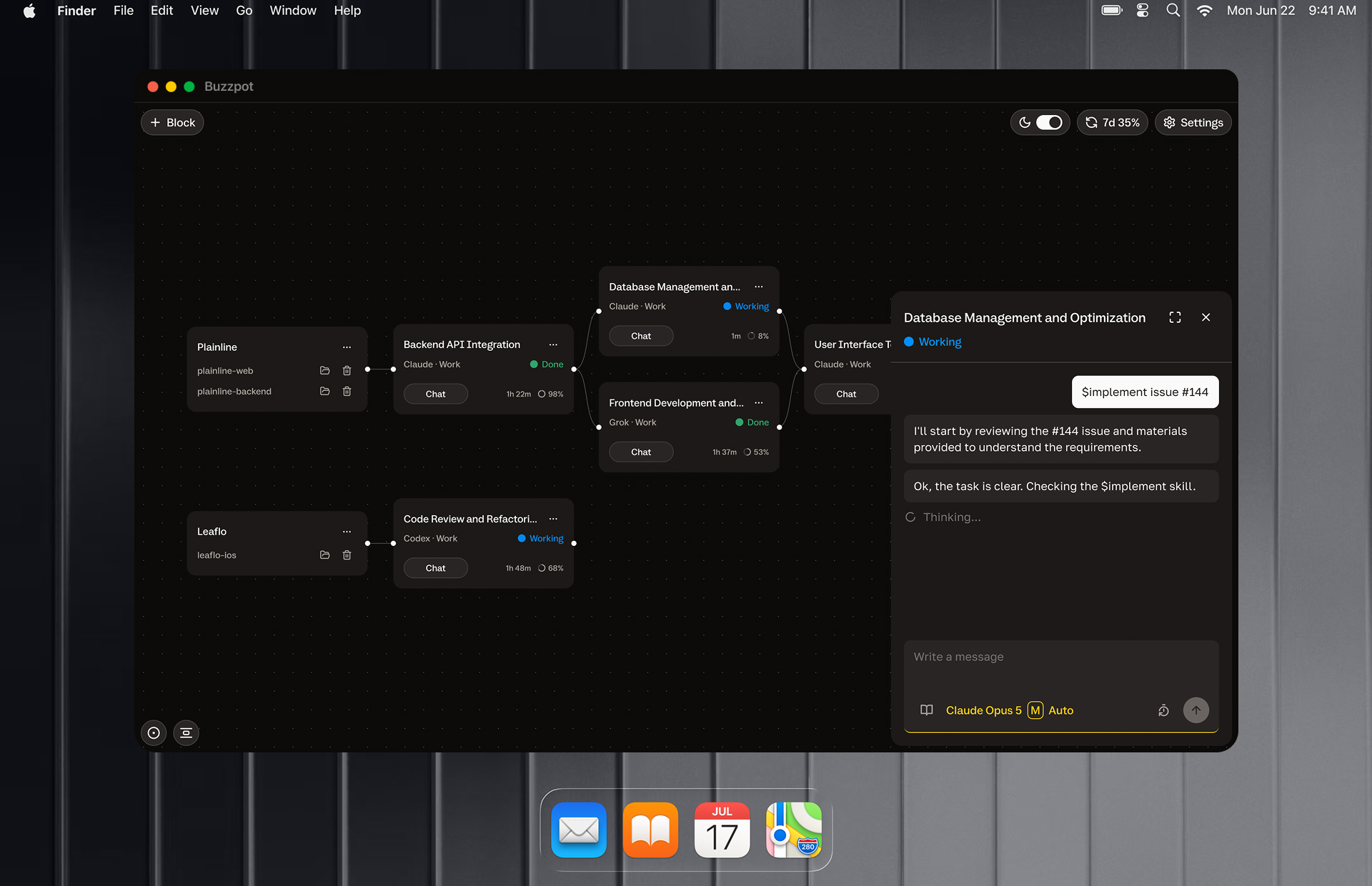Open Settings
The height and width of the screenshot is (886, 1372).
click(1193, 123)
